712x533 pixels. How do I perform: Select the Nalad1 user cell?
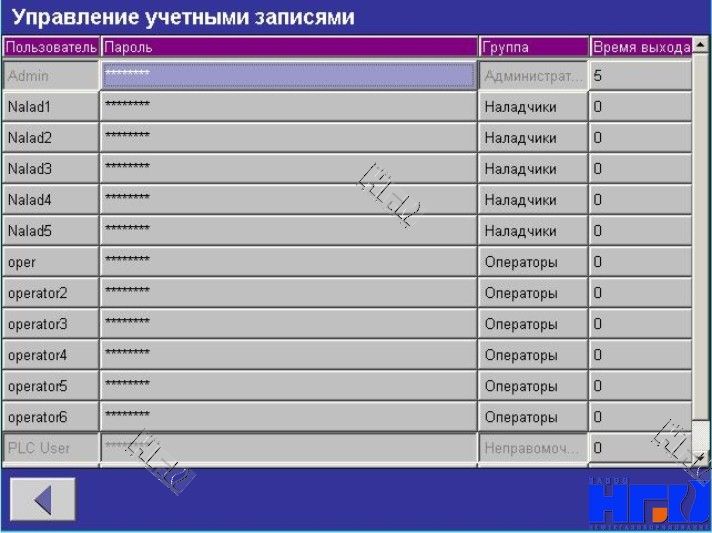click(50, 107)
